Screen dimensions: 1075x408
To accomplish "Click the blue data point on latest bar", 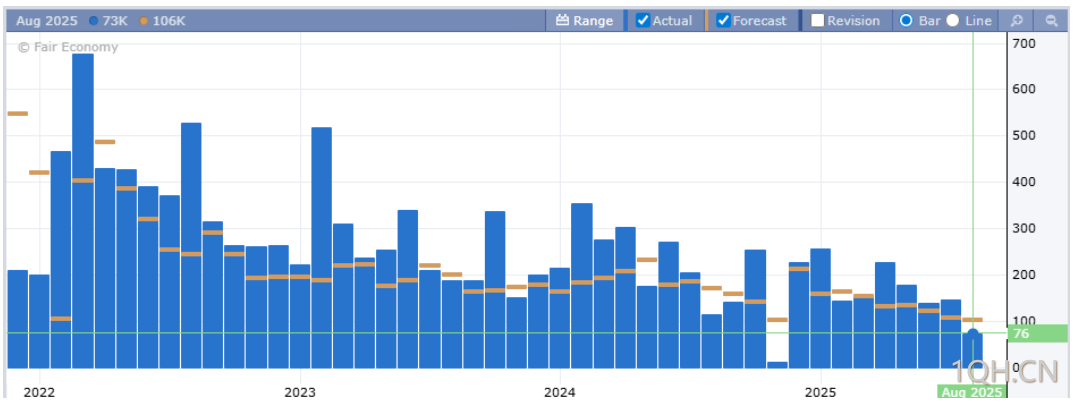I will click(x=972, y=334).
